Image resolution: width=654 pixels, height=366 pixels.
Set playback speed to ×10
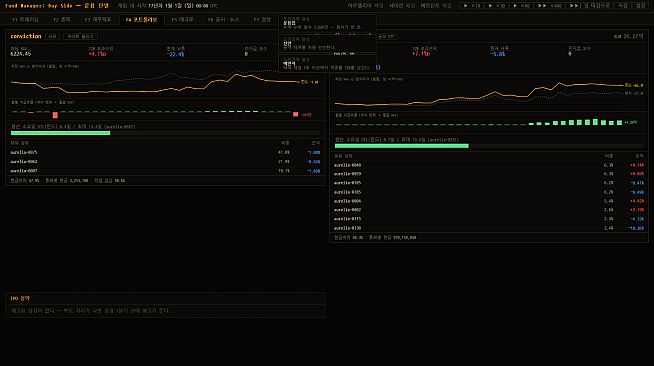pyautogui.click(x=471, y=5)
